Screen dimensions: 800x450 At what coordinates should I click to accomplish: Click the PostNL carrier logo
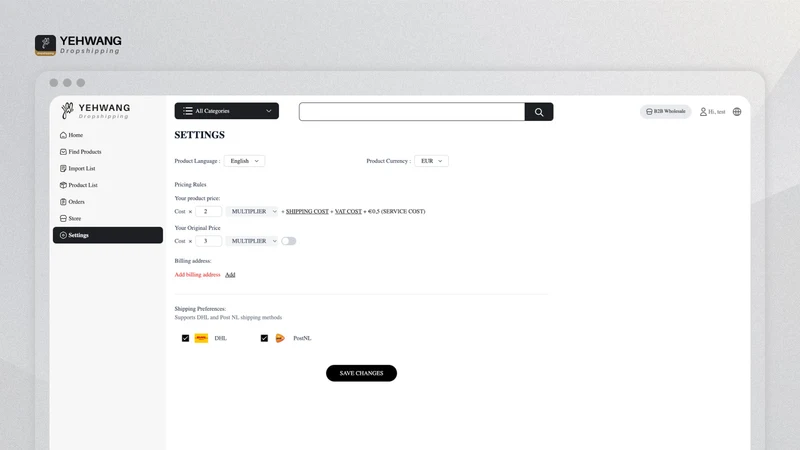pyautogui.click(x=280, y=338)
